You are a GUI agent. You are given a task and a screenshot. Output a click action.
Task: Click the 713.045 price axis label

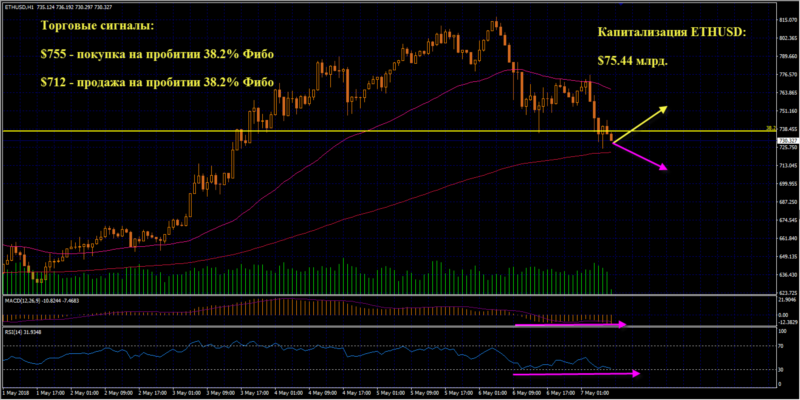pyautogui.click(x=786, y=165)
